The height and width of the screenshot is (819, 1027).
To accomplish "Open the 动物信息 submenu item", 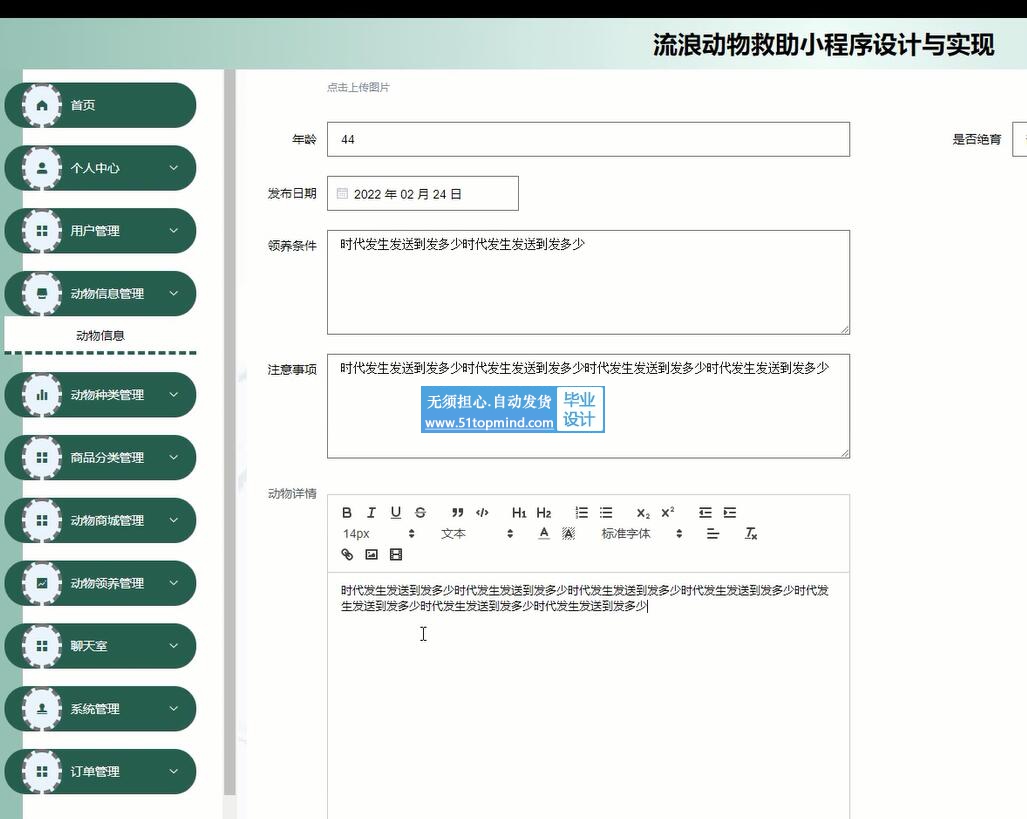I will (x=100, y=335).
